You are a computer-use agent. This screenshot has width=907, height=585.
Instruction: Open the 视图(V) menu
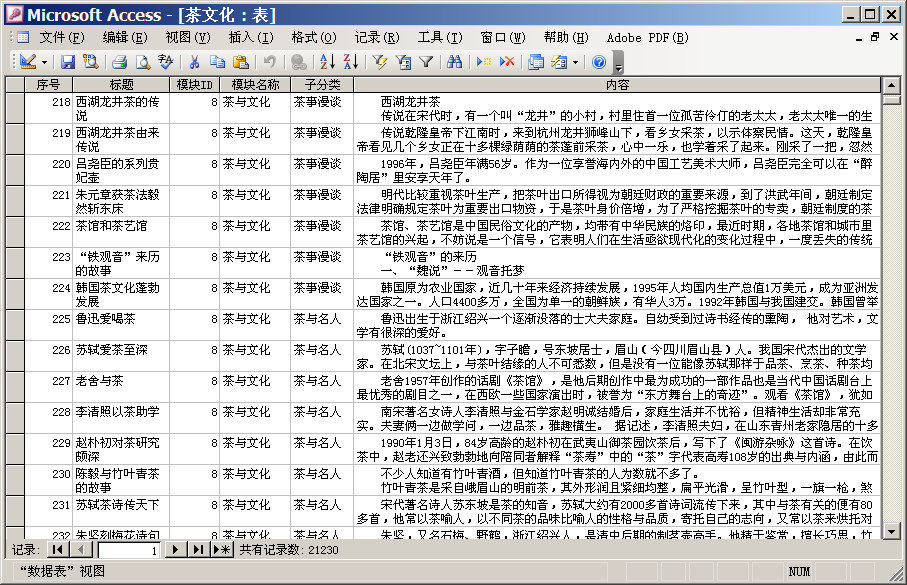[x=187, y=38]
